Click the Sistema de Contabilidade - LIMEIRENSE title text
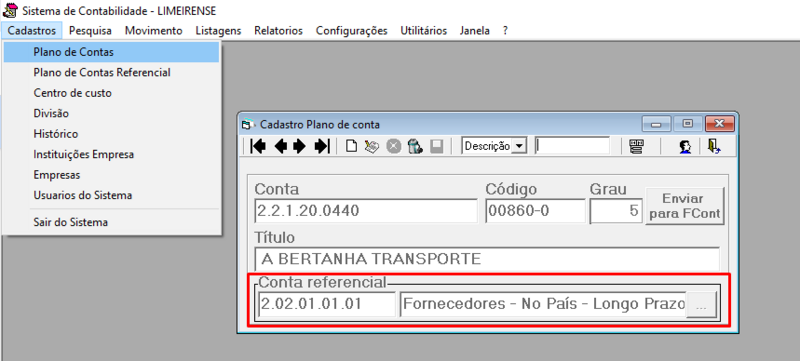 (x=119, y=11)
